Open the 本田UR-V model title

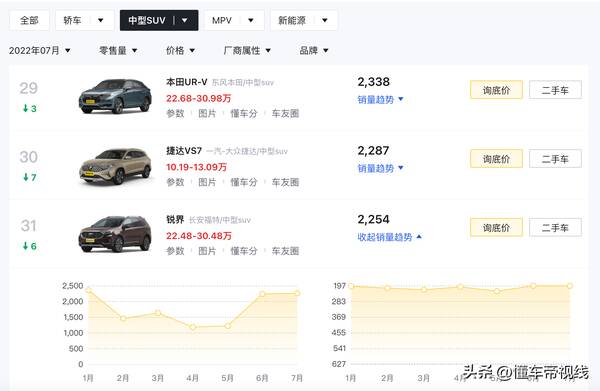point(187,82)
